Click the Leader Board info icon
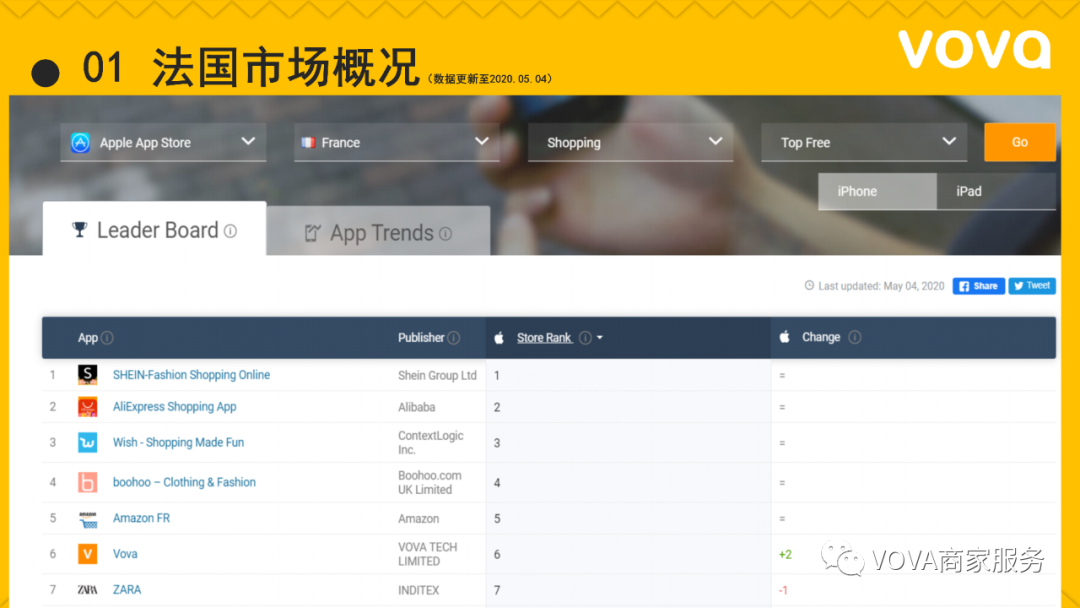 pyautogui.click(x=231, y=231)
